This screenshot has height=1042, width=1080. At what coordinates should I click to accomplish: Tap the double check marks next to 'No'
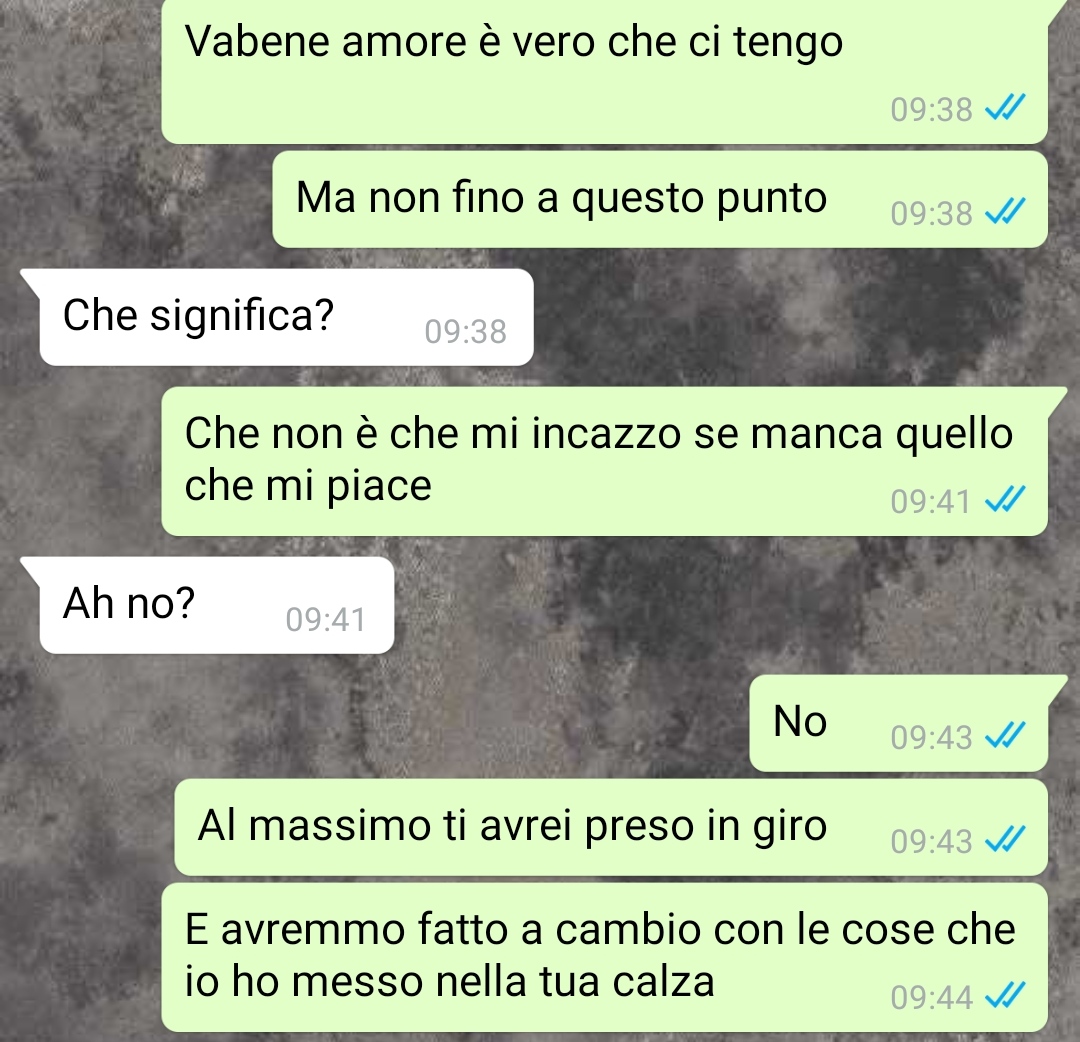pos(1006,736)
